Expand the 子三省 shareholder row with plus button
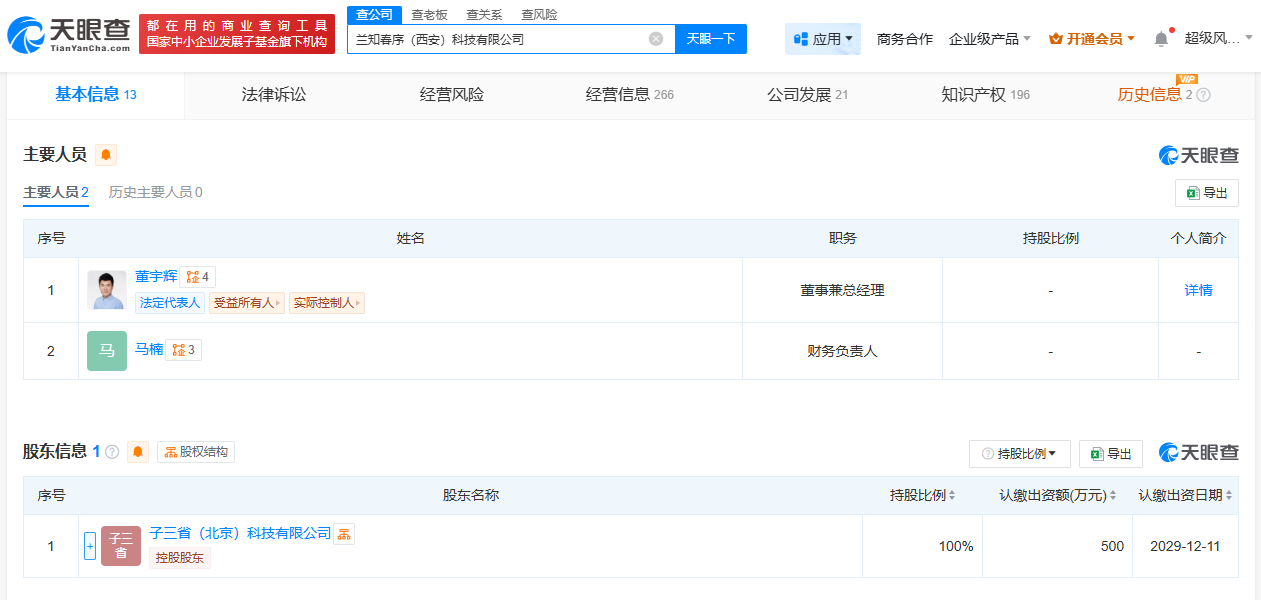The height and width of the screenshot is (600, 1261). [90, 546]
